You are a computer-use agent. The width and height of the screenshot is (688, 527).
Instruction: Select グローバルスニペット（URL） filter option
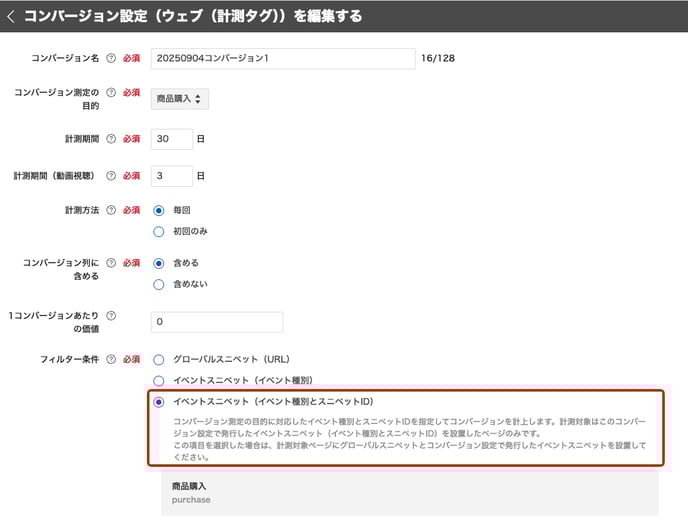[158, 359]
